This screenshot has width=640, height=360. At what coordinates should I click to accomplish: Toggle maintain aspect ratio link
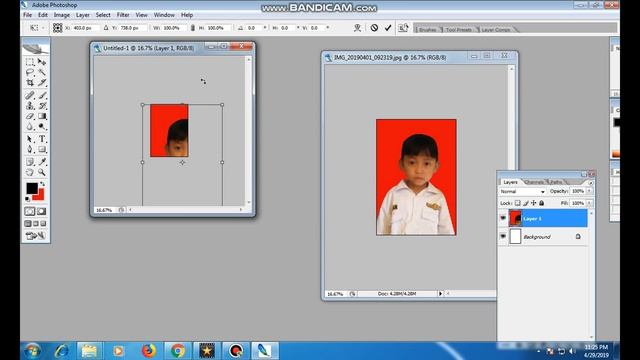[193, 28]
